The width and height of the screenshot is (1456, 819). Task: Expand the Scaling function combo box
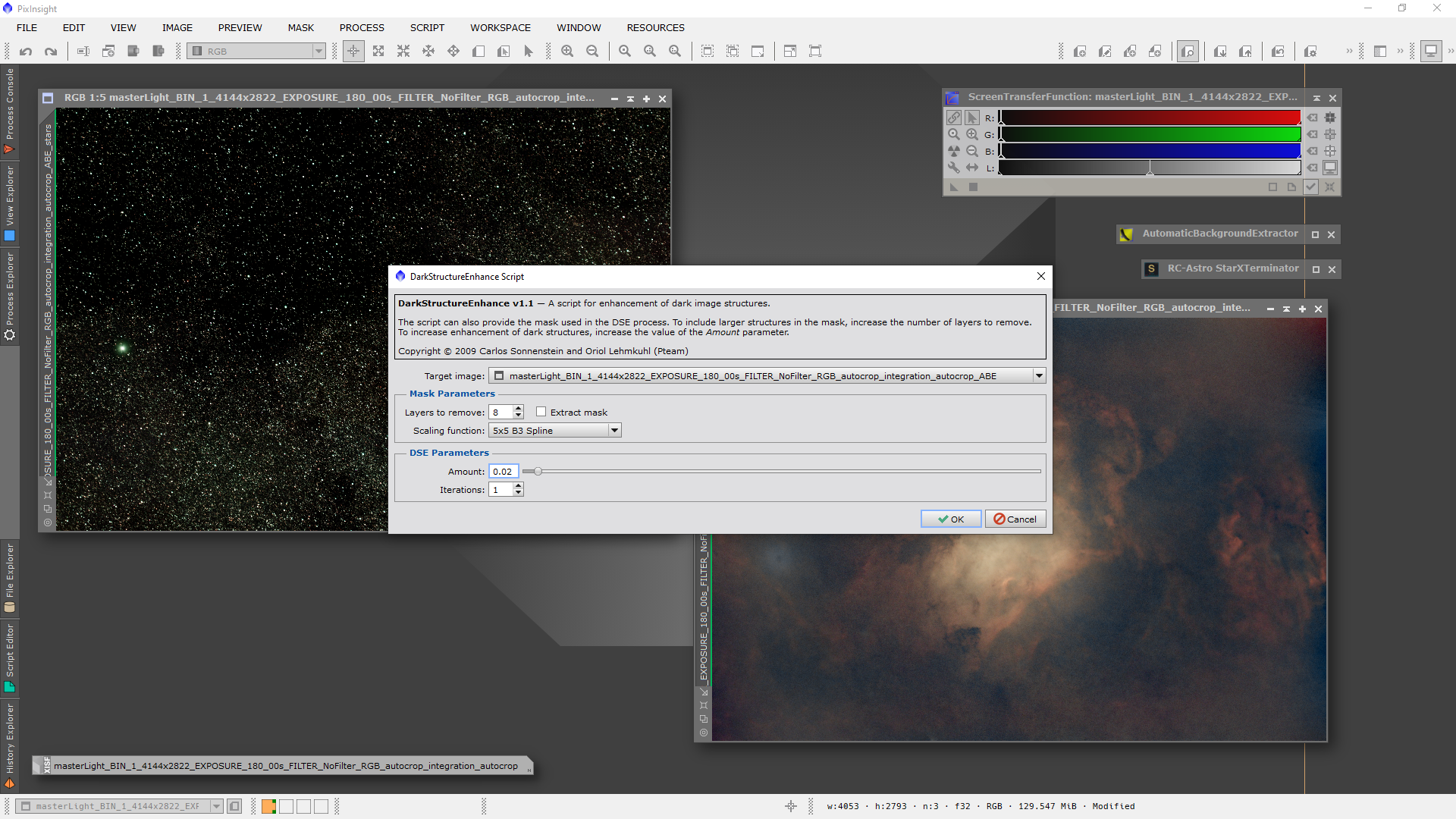(x=614, y=431)
